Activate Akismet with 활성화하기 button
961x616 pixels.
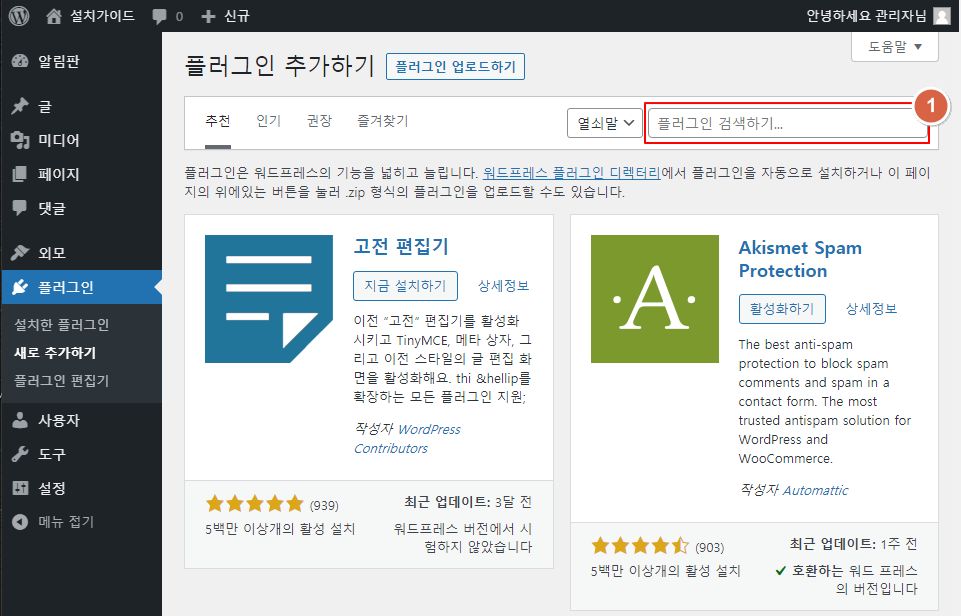click(782, 309)
